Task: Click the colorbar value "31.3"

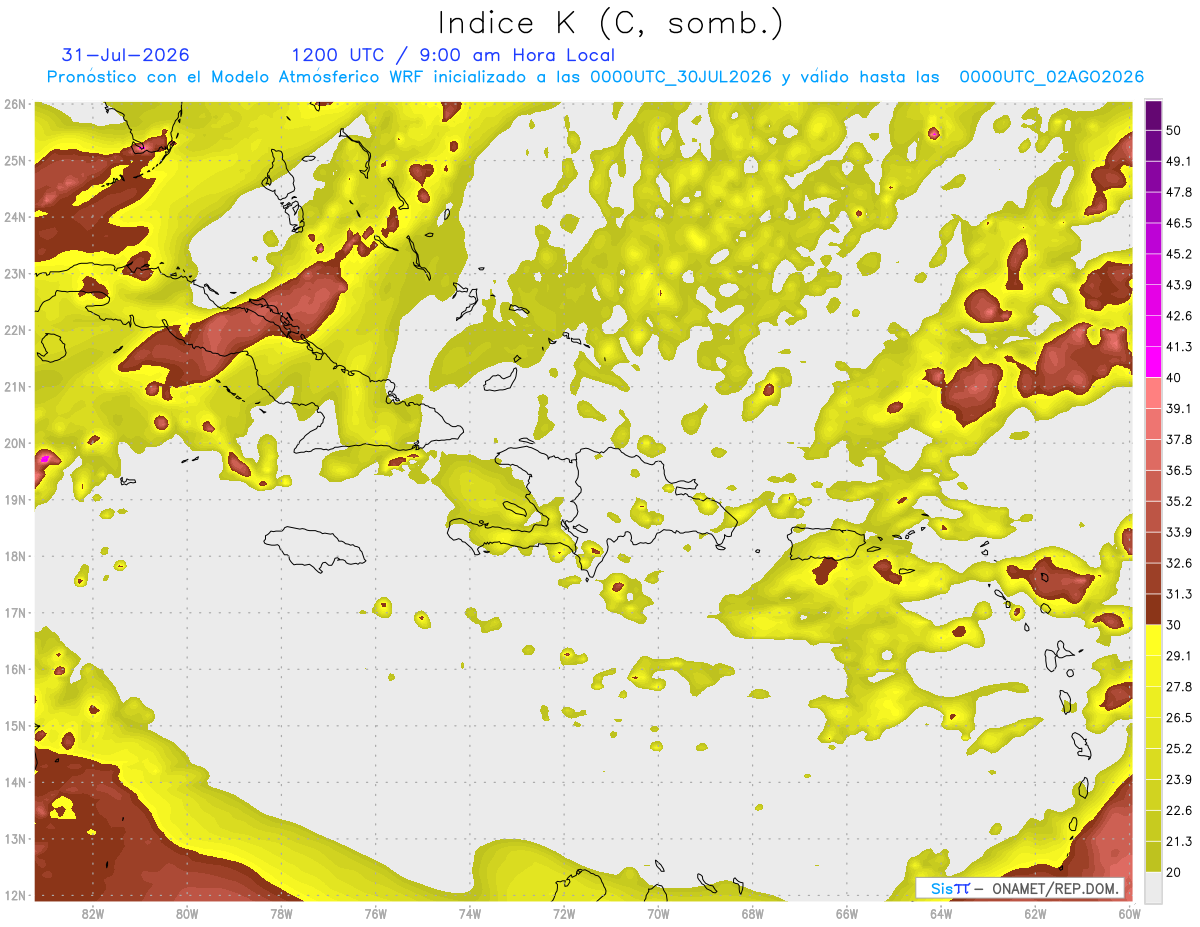Action: 1179,594
